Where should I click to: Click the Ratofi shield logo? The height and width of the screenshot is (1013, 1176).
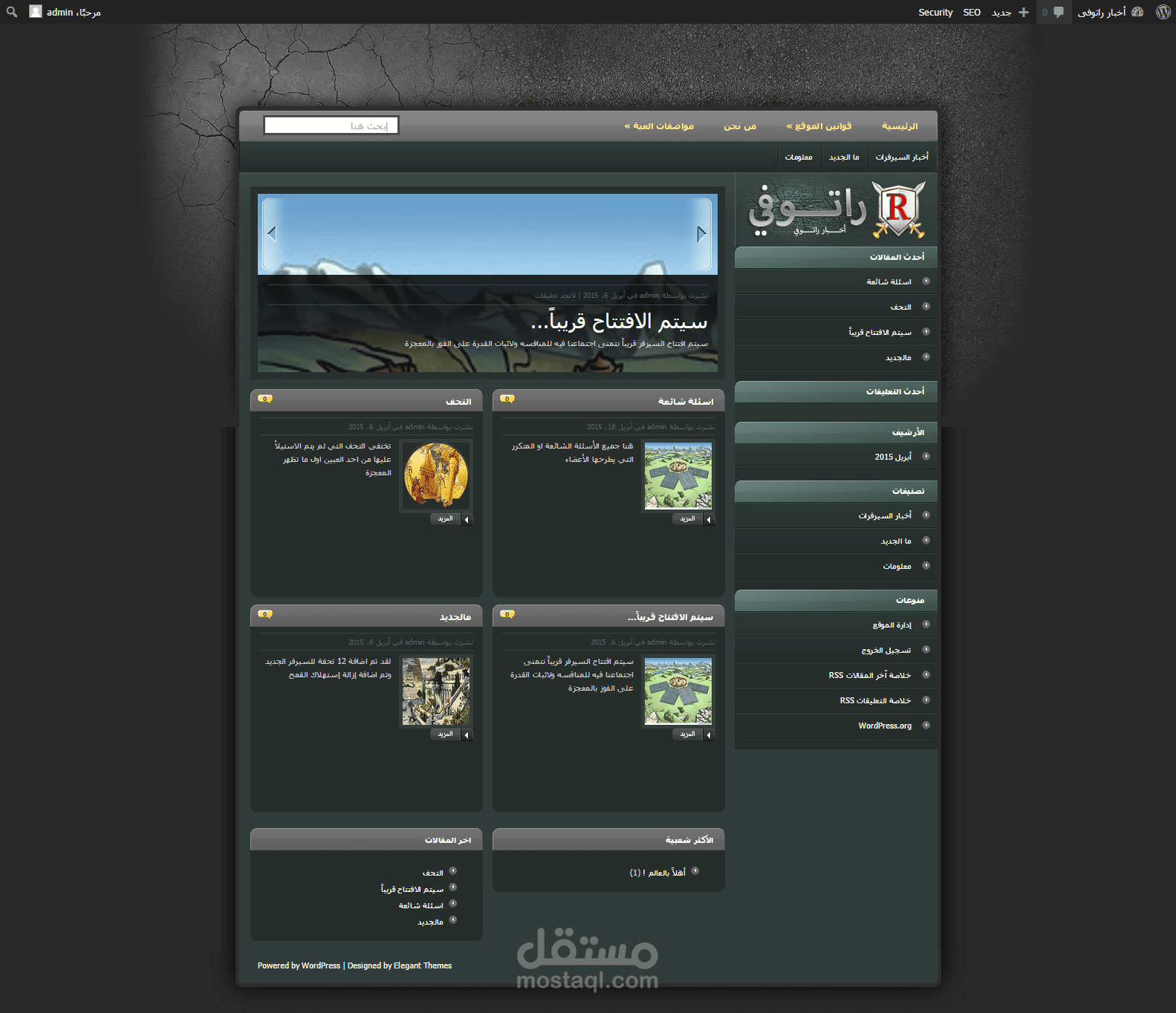tap(898, 210)
